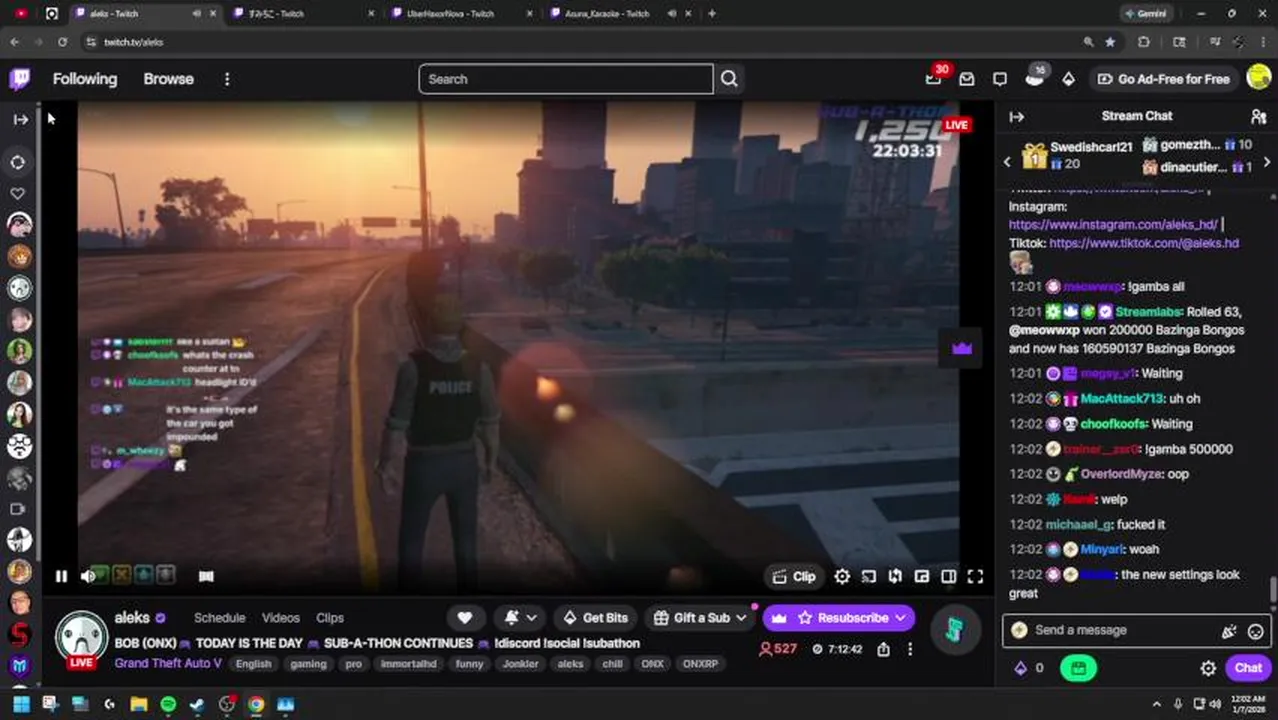1278x720 pixels.
Task: Open the three-dot More menu beside Browse
Action: pos(227,79)
